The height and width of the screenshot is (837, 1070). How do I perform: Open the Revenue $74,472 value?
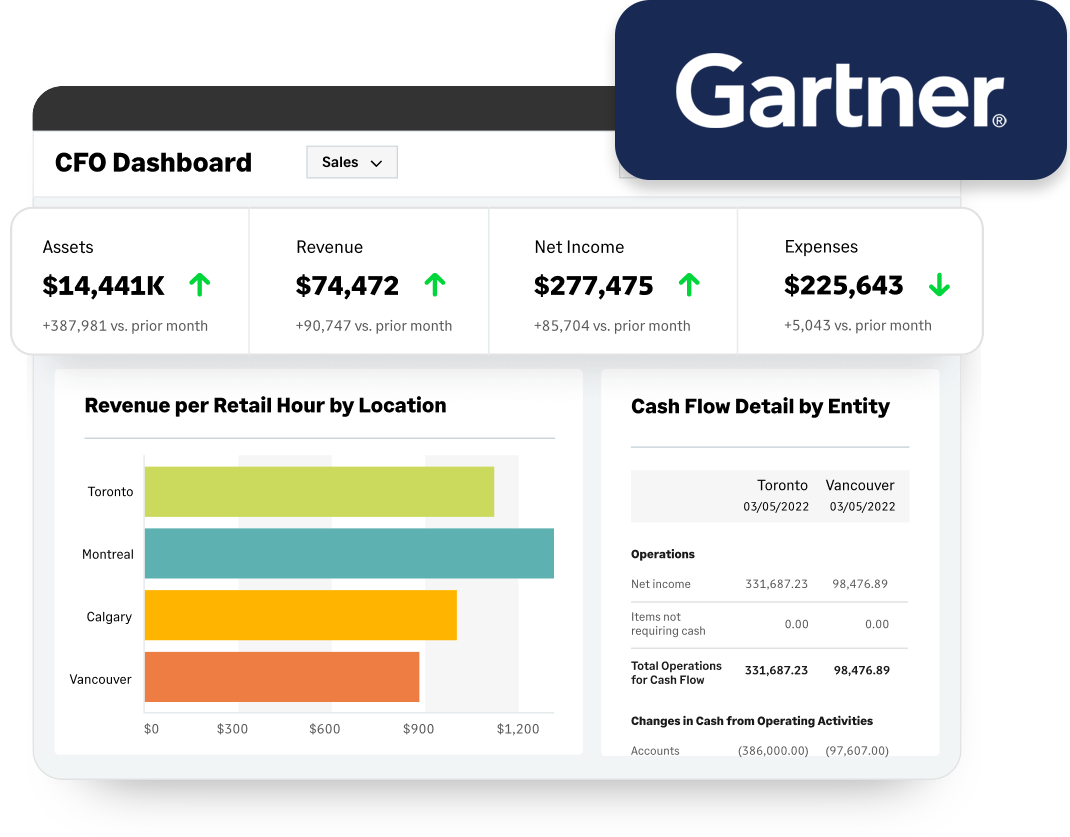tap(347, 286)
